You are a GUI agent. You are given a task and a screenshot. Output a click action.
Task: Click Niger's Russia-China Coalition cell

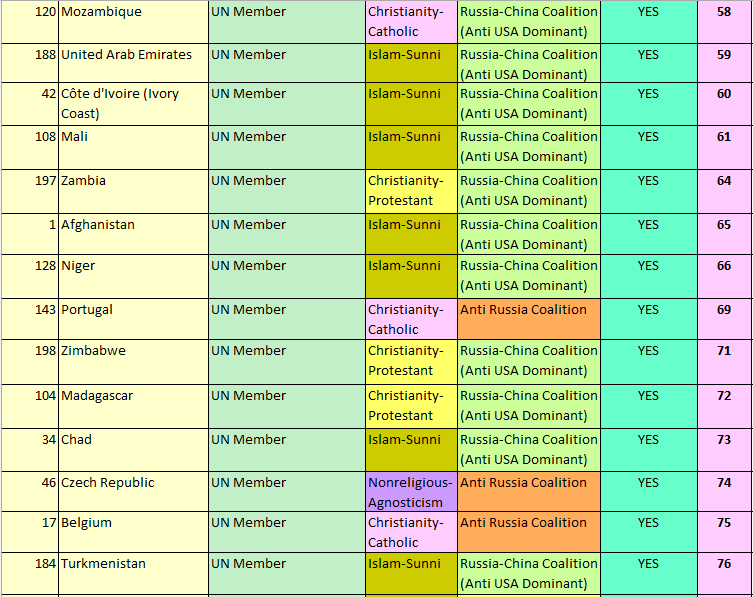tap(529, 277)
